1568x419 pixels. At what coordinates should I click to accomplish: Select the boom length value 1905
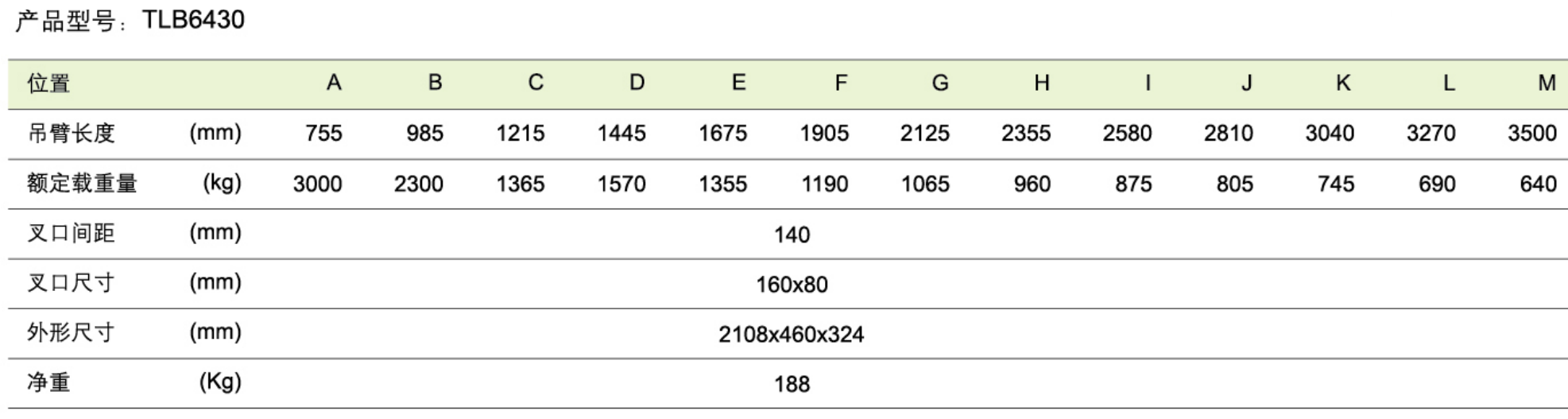pyautogui.click(x=824, y=133)
